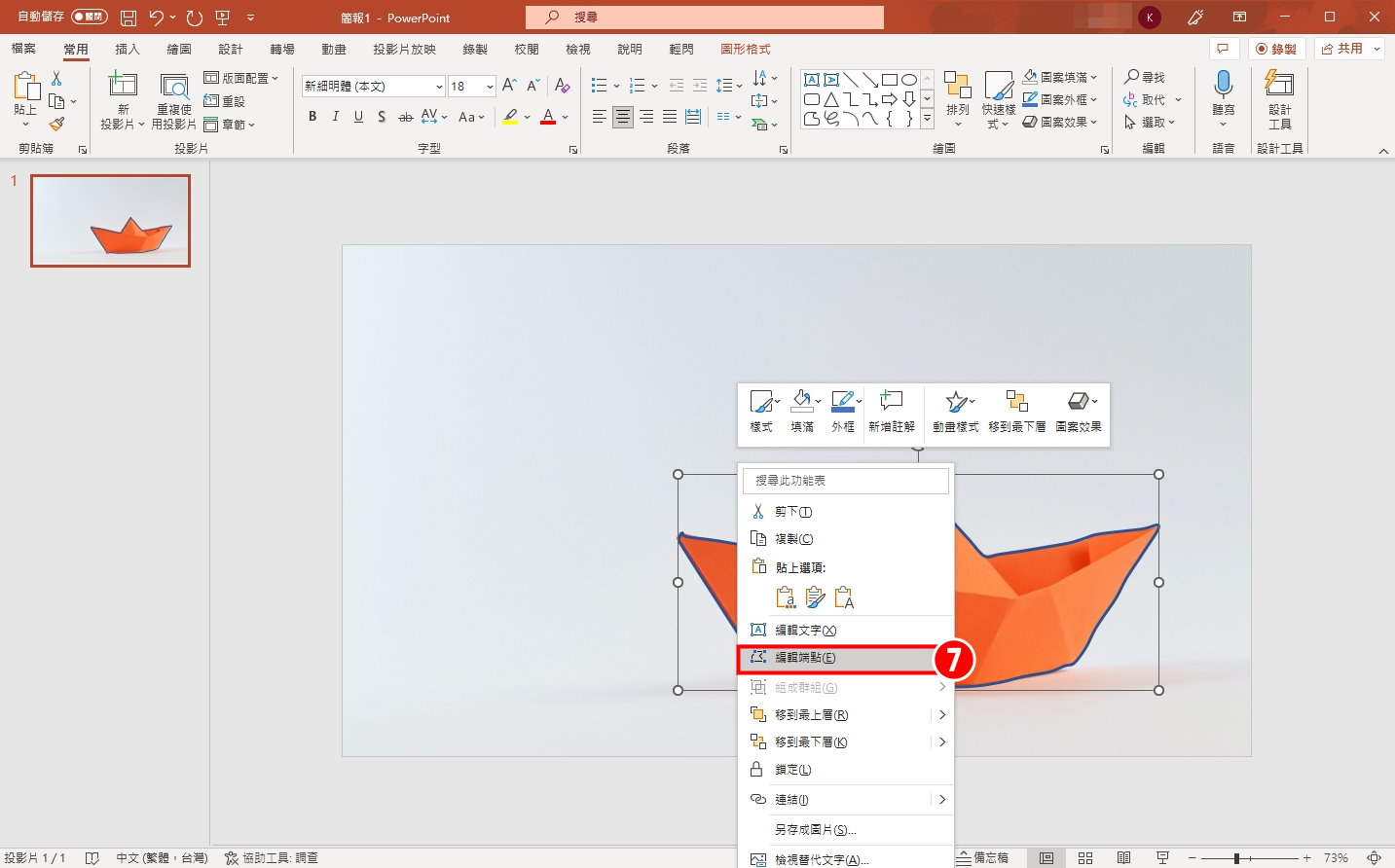Screen dimensions: 1395x868
Task: Expand Bring to Front submenu arrow
Action: coord(941,714)
